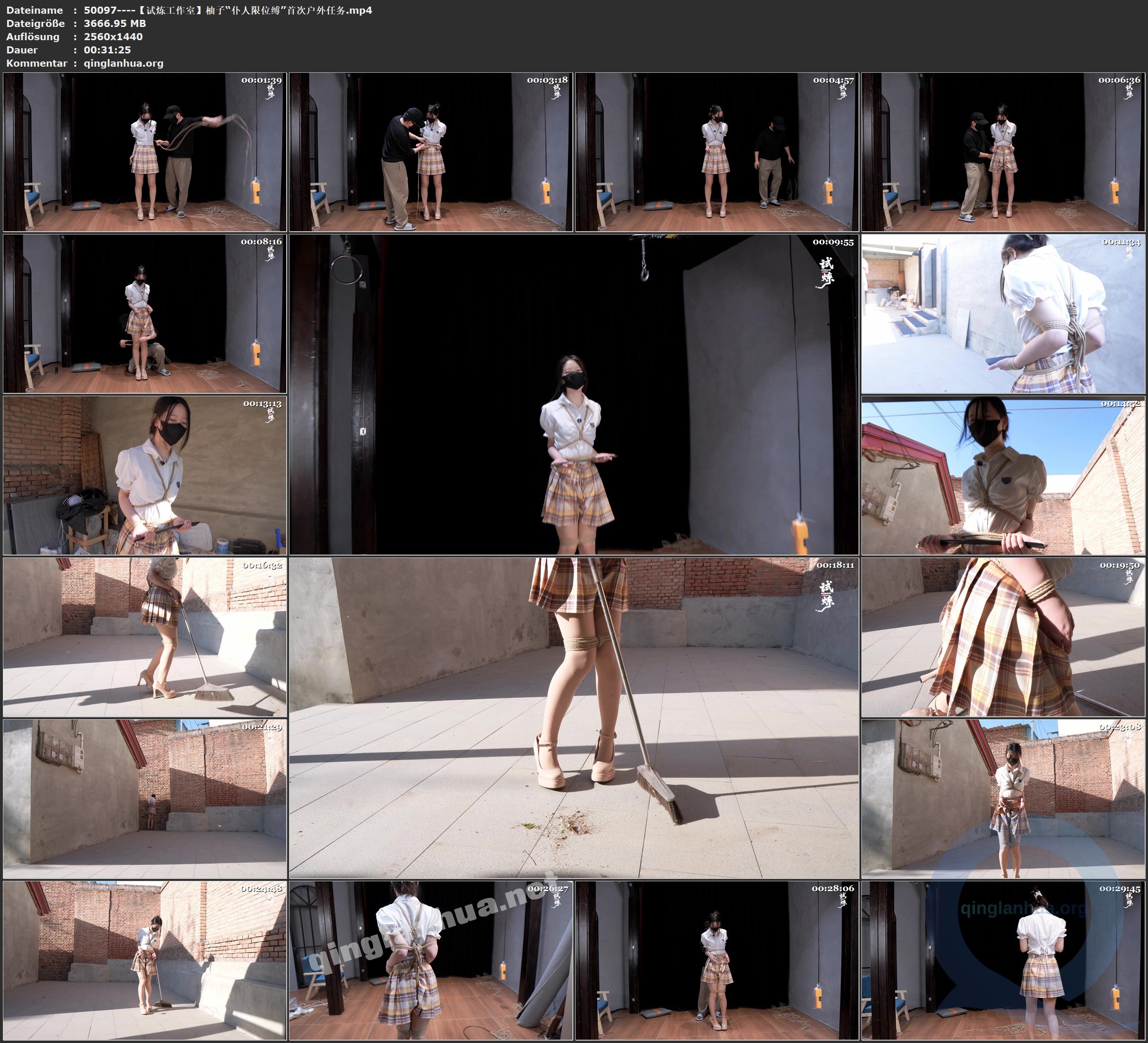Select the frame at 00:03:18
The image size is (1148, 1043).
pyautogui.click(x=430, y=152)
